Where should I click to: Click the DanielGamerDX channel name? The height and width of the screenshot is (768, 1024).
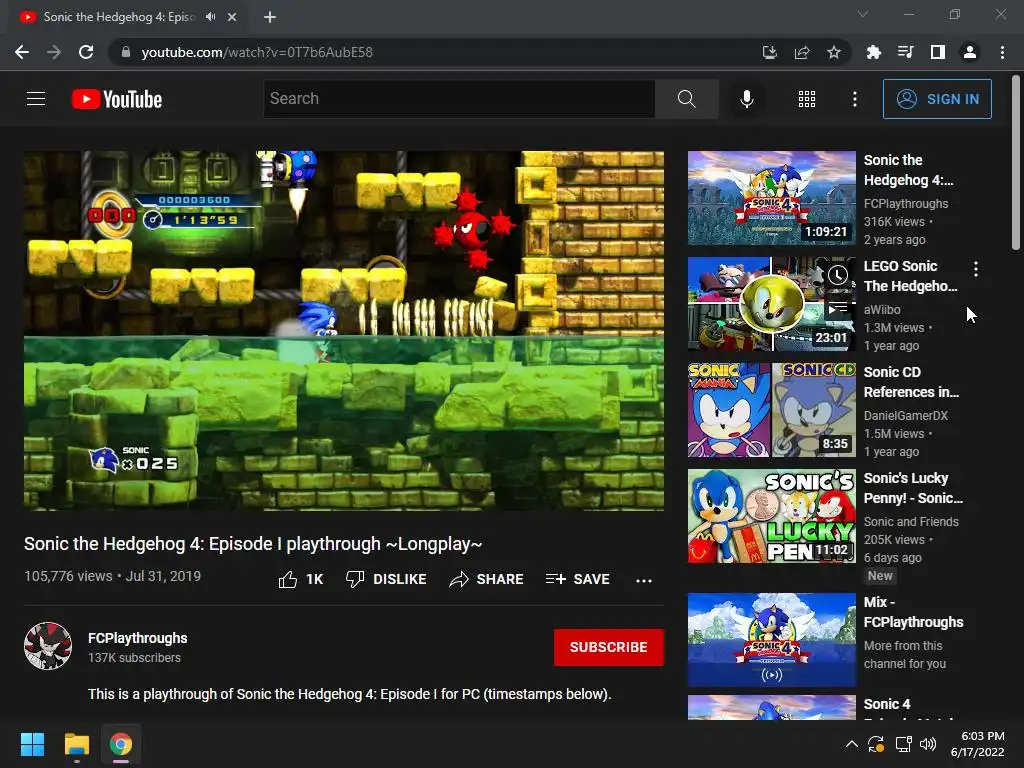pos(905,415)
